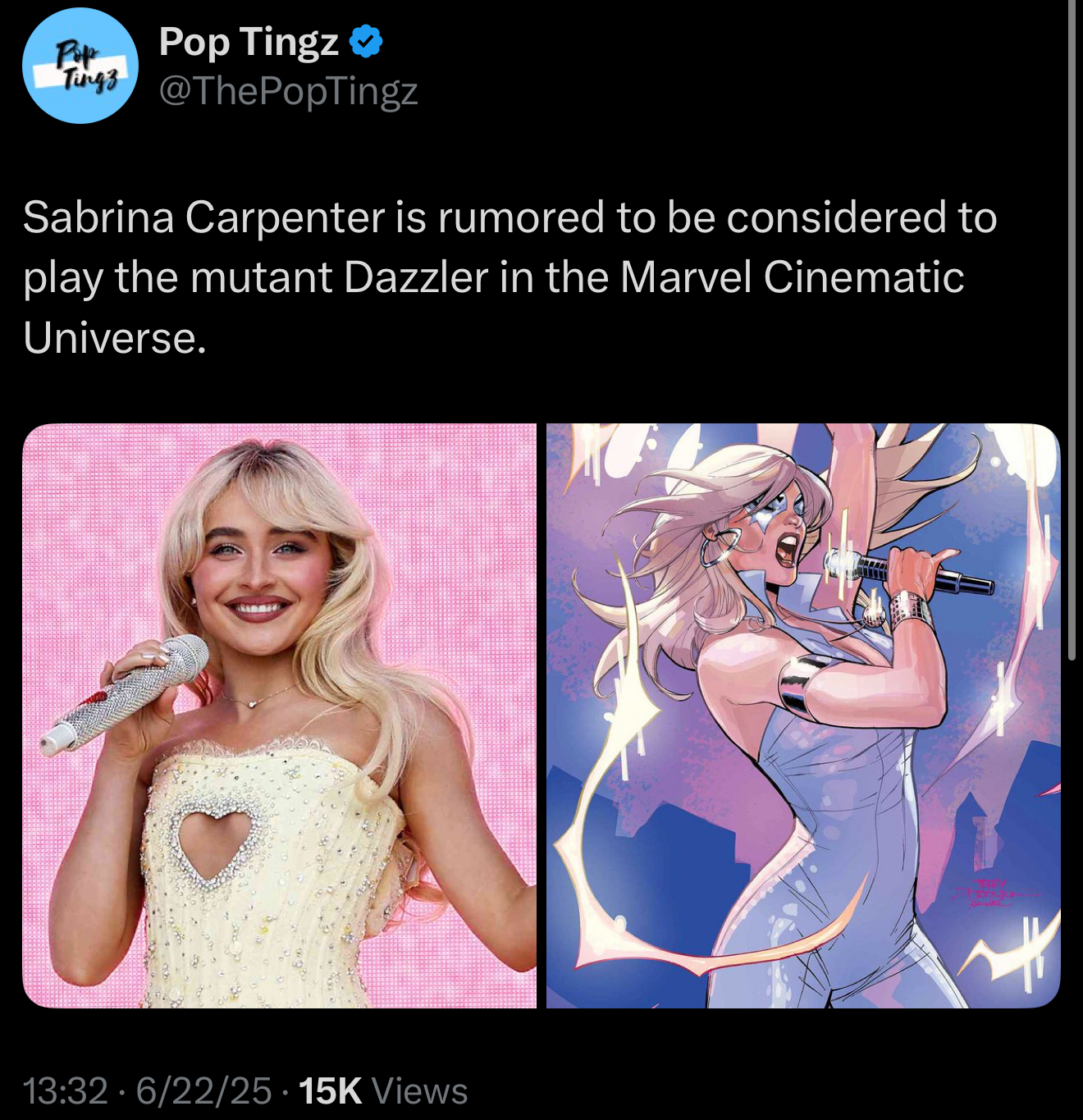The image size is (1083, 1120).
Task: Click the 6/22/25 post date
Action: [203, 1090]
